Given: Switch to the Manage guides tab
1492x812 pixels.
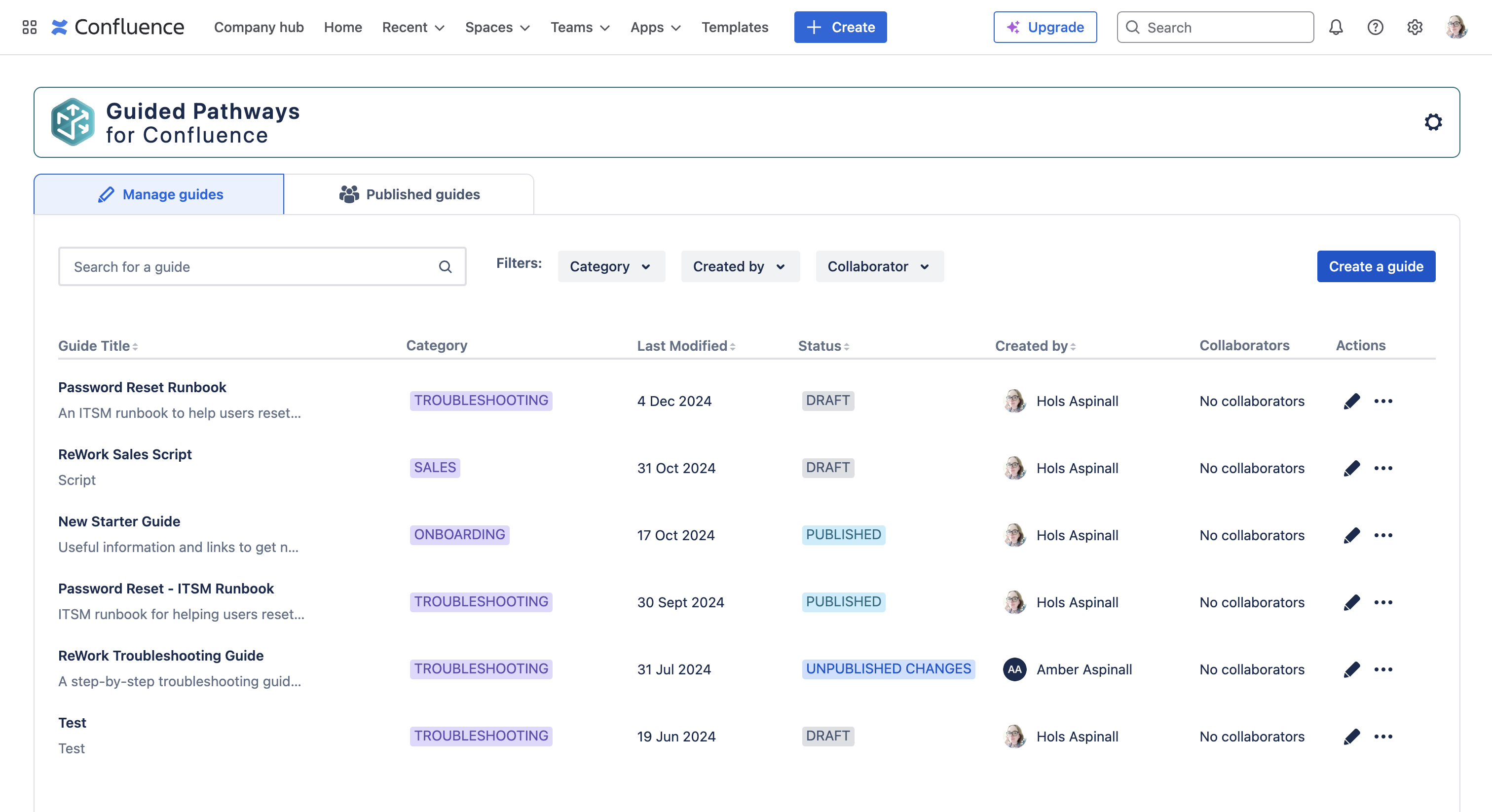Looking at the screenshot, I should tap(159, 194).
